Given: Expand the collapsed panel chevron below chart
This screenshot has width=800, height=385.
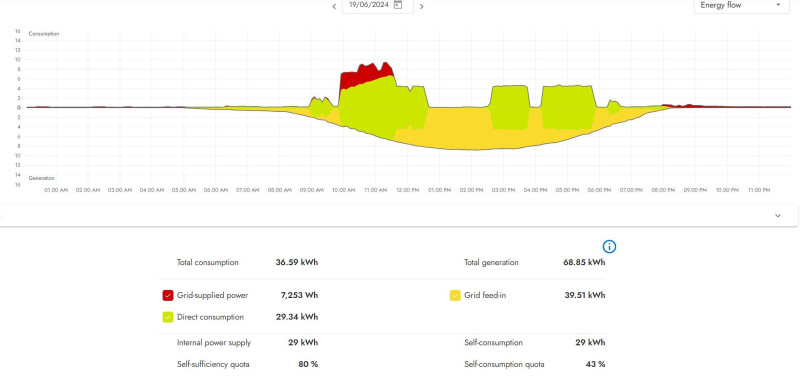Looking at the screenshot, I should pyautogui.click(x=778, y=216).
